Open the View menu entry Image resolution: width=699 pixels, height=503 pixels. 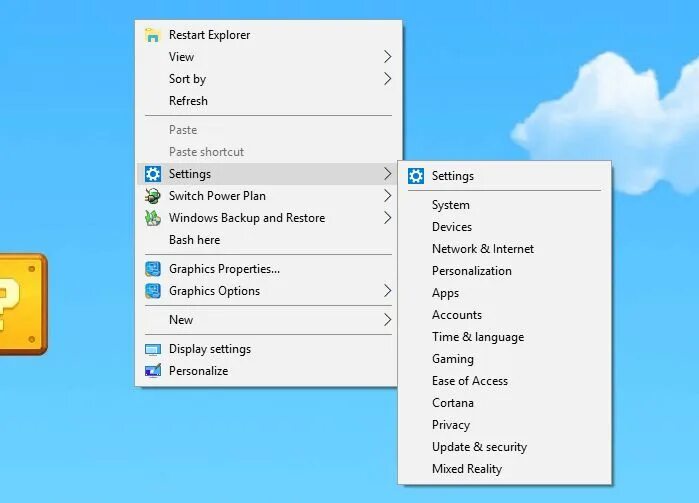pyautogui.click(x=267, y=57)
